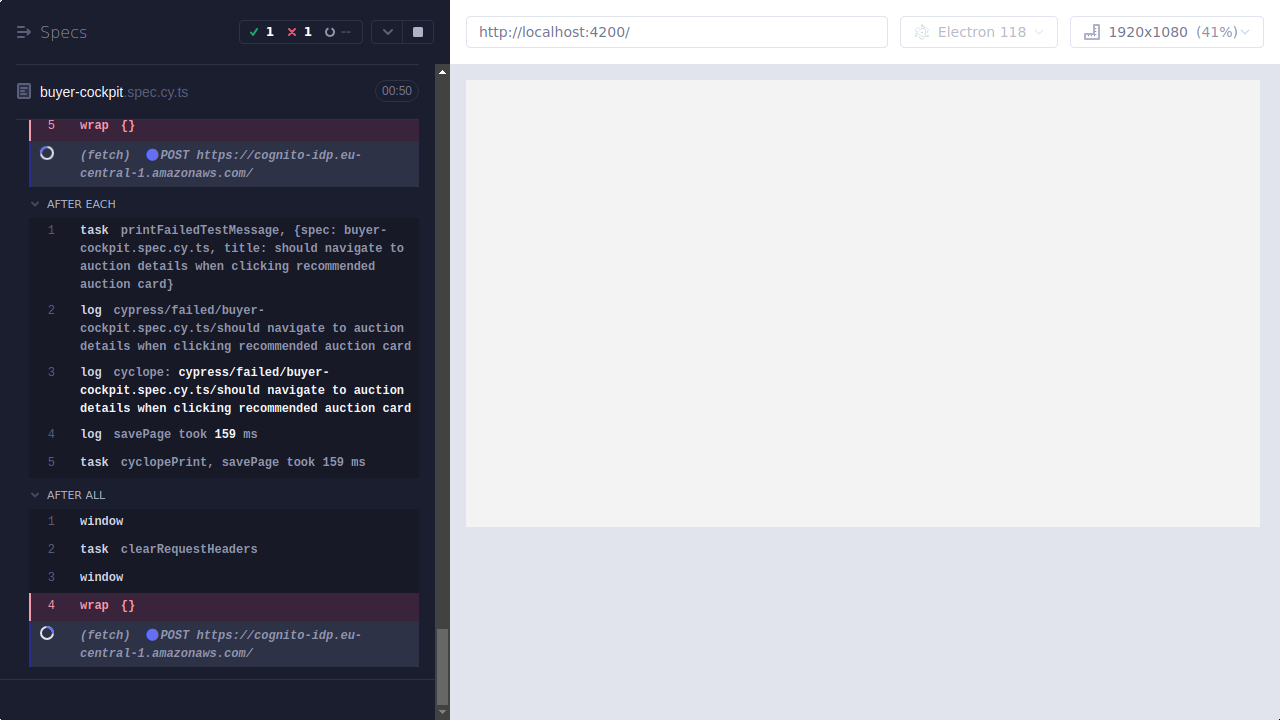Screen dimensions: 1280x720
Task: Select log cypress/failed/buyer-cockpit command row 2
Action: (x=224, y=328)
